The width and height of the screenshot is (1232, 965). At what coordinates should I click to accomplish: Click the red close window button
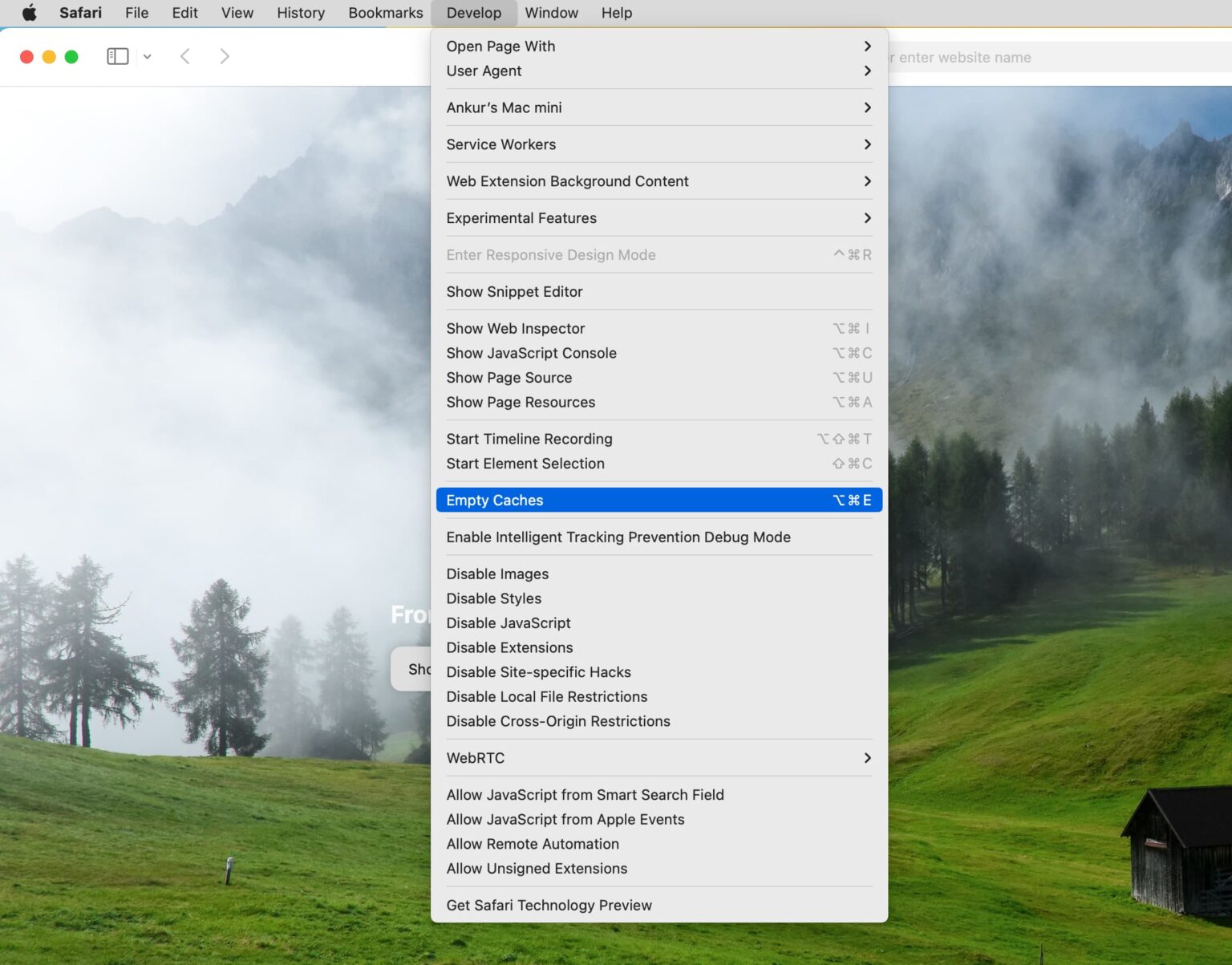point(26,56)
